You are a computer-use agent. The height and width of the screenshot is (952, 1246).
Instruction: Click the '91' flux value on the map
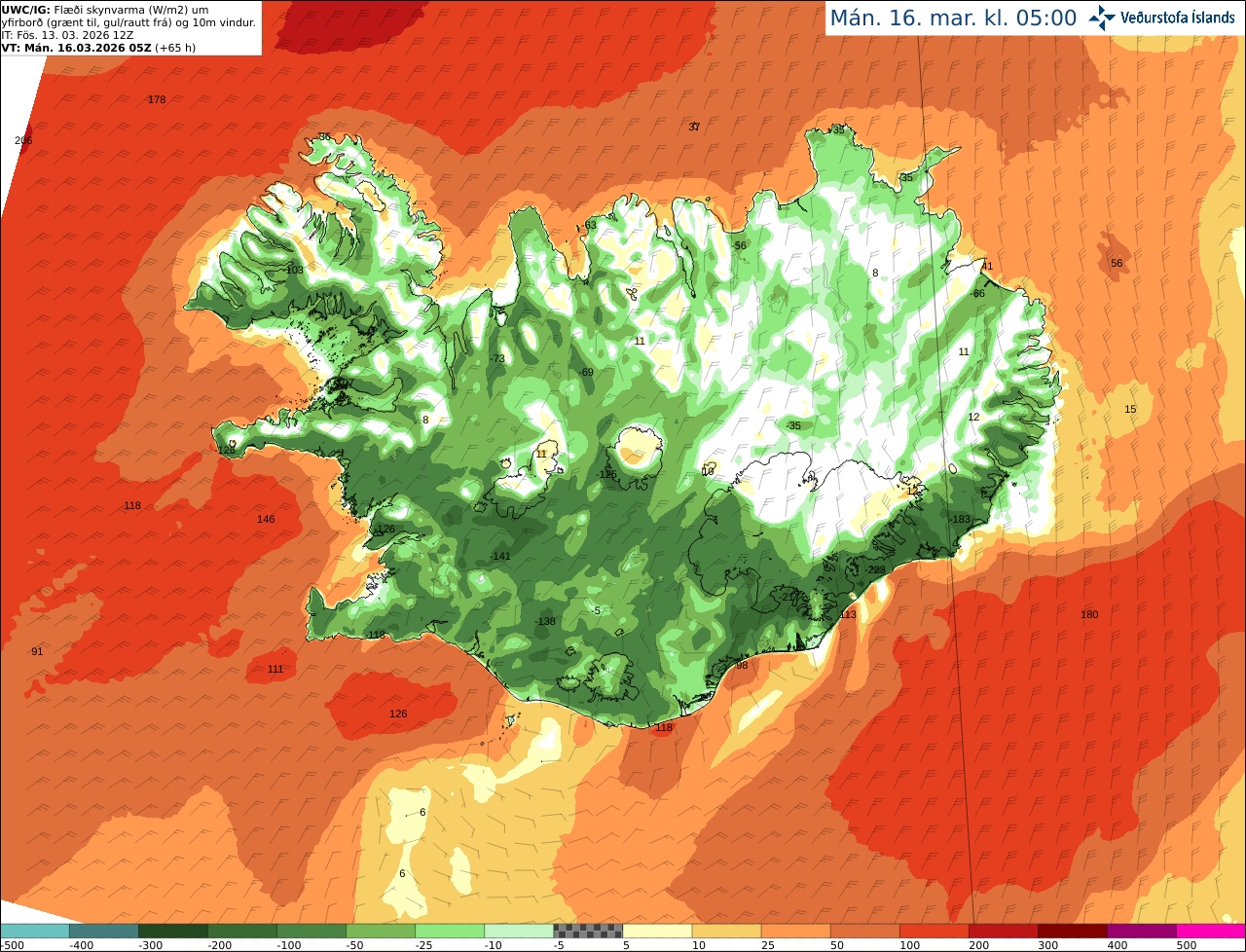(x=37, y=652)
